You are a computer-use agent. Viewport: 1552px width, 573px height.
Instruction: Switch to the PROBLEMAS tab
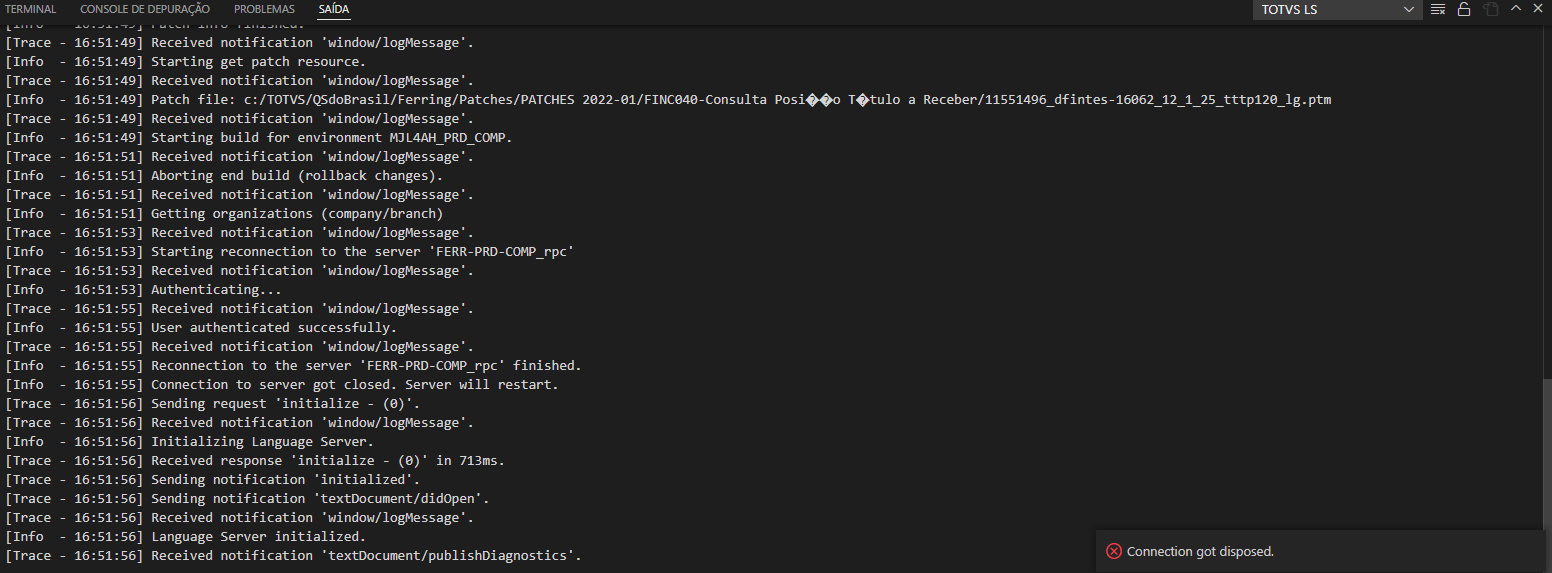pos(264,9)
